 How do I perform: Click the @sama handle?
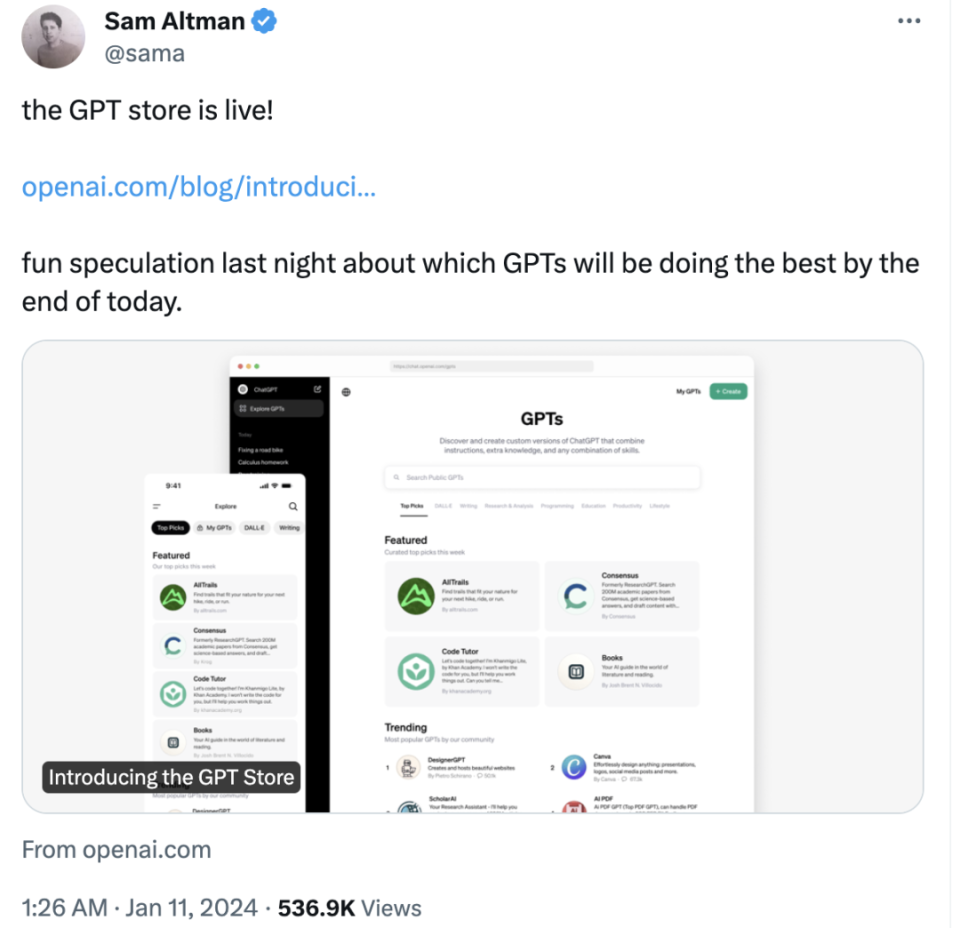click(x=145, y=53)
